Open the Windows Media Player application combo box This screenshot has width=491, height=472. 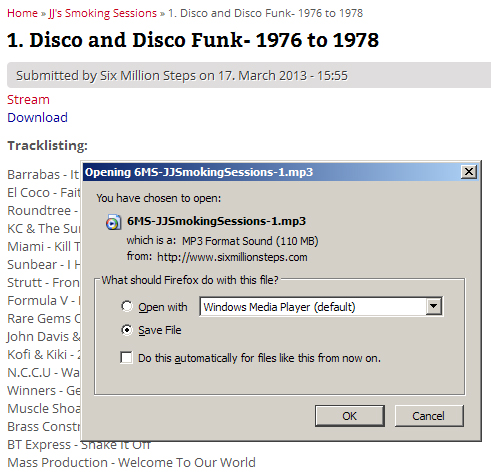click(321, 306)
